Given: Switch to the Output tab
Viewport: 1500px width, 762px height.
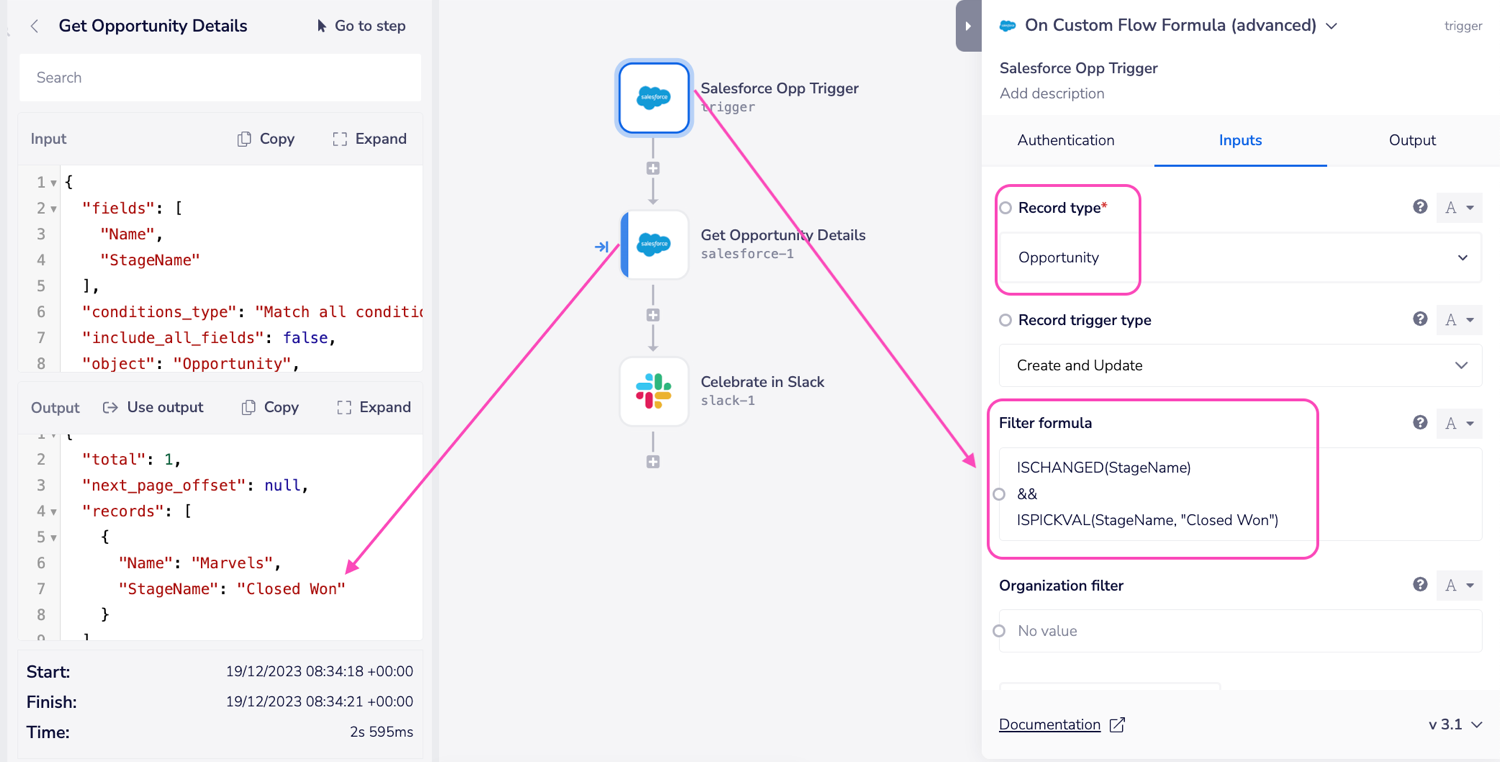Looking at the screenshot, I should pos(1411,140).
